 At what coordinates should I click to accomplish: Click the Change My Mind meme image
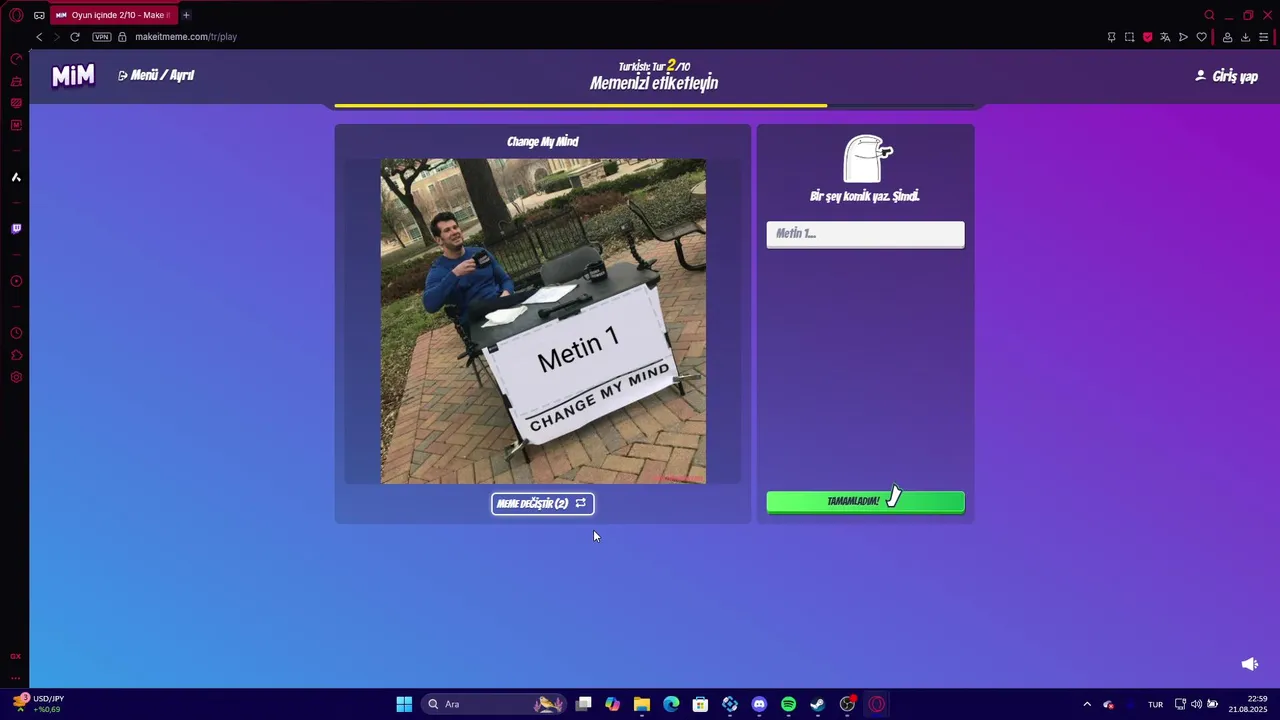[543, 321]
